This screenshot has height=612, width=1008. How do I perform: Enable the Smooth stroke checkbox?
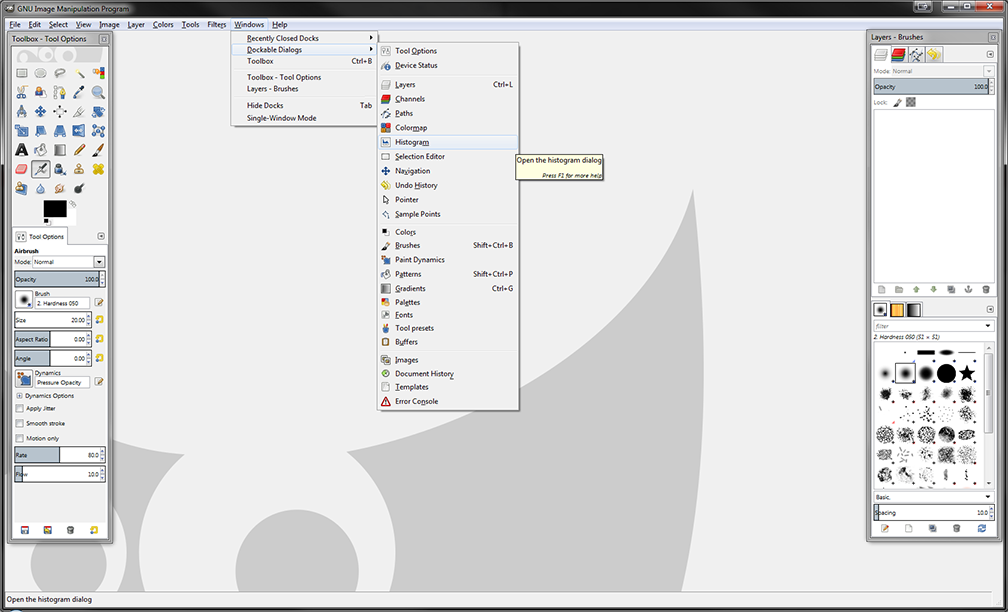pyautogui.click(x=19, y=423)
